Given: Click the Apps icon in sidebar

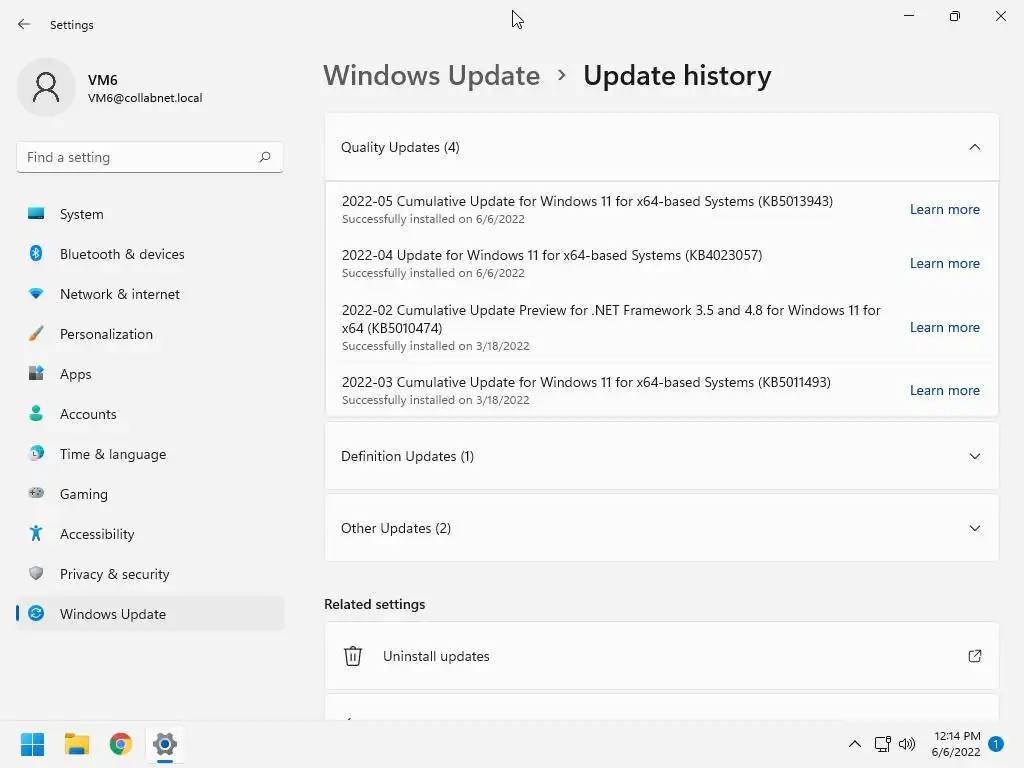Looking at the screenshot, I should [36, 374].
